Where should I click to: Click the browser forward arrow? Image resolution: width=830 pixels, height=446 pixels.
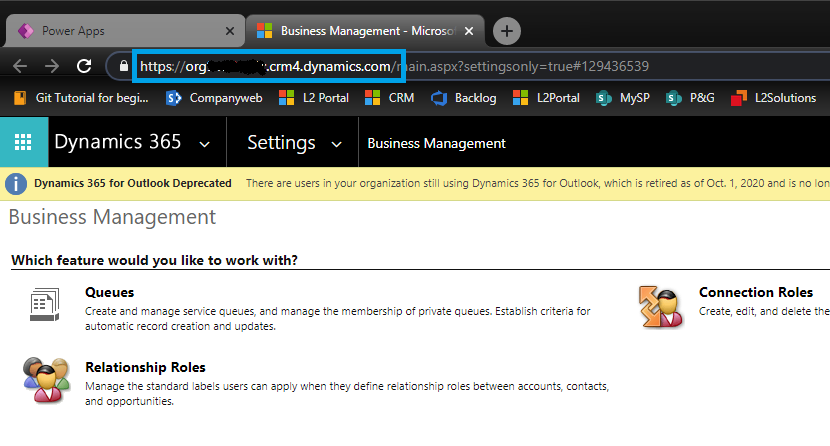(49, 67)
